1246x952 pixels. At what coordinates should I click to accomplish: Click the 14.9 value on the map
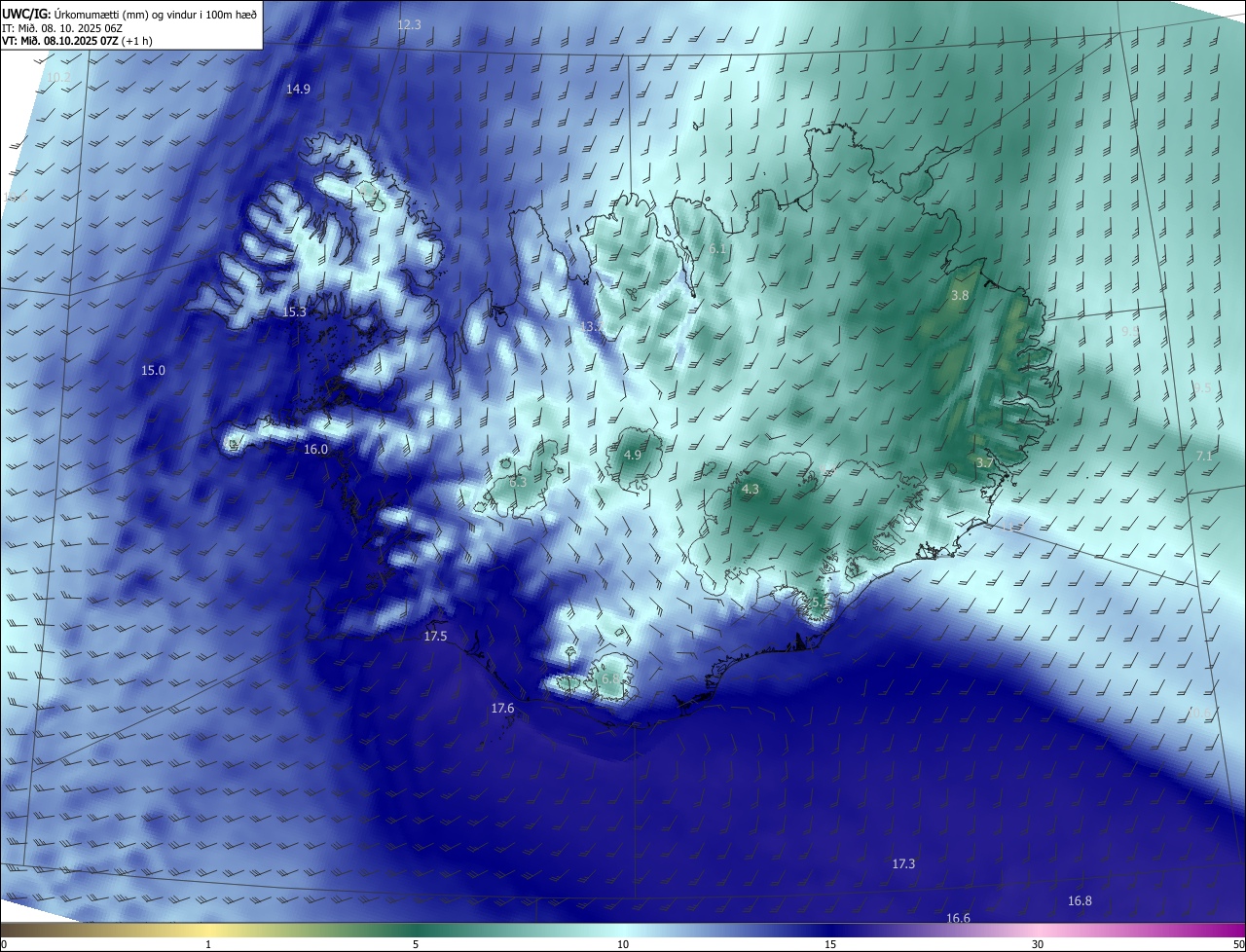[298, 90]
